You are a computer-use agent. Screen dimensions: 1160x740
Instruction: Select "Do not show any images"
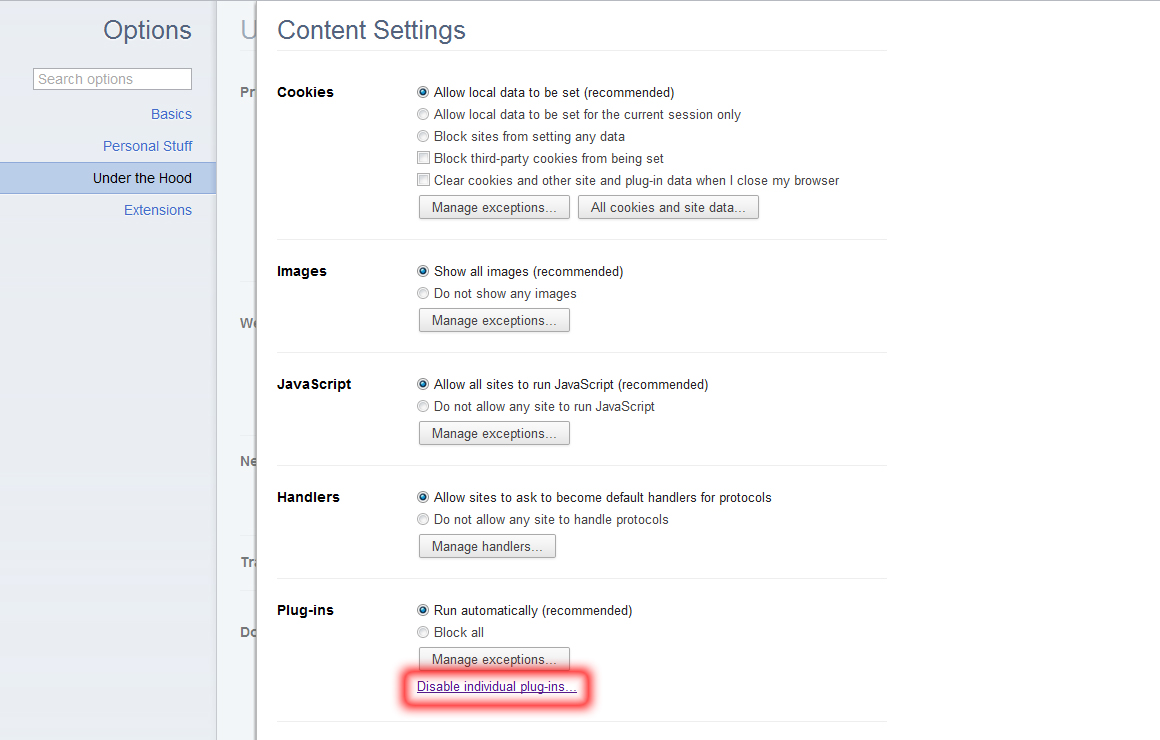[x=423, y=293]
